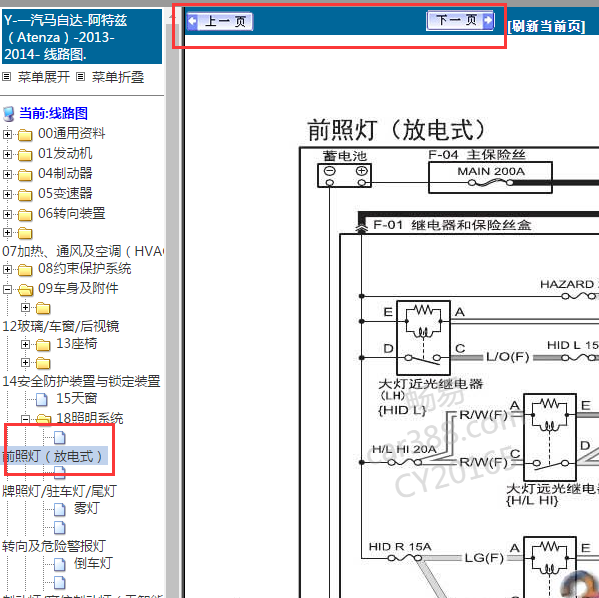The image size is (599, 598).
Task: Click the 14安全防护装置与锁定装置 folder icon
Action: 43,363
